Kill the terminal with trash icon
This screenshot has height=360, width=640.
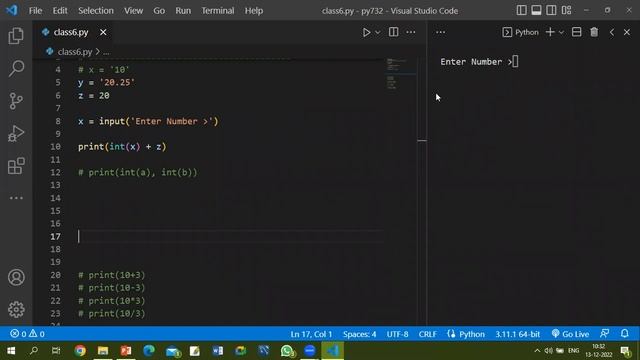point(594,32)
